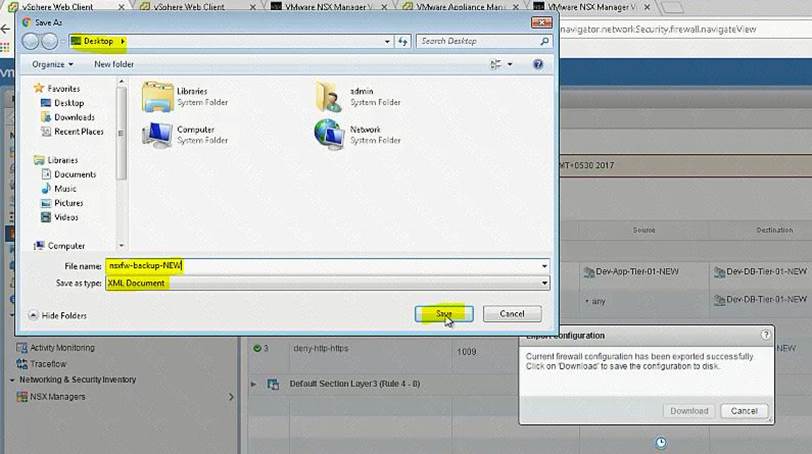812x454 pixels.
Task: Expand the File name history dropdown
Action: tap(544, 266)
